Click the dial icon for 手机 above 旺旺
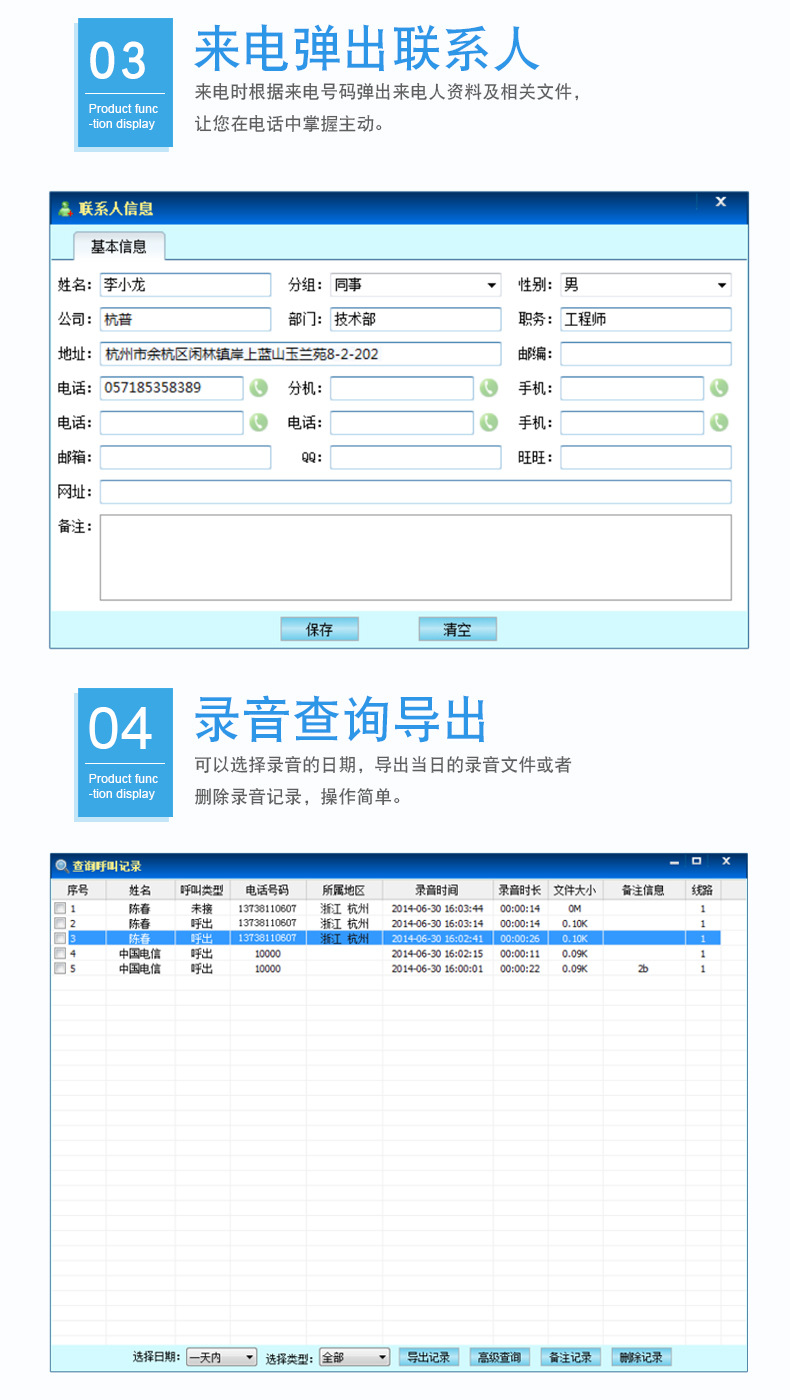Image resolution: width=790 pixels, height=1400 pixels. tap(719, 423)
